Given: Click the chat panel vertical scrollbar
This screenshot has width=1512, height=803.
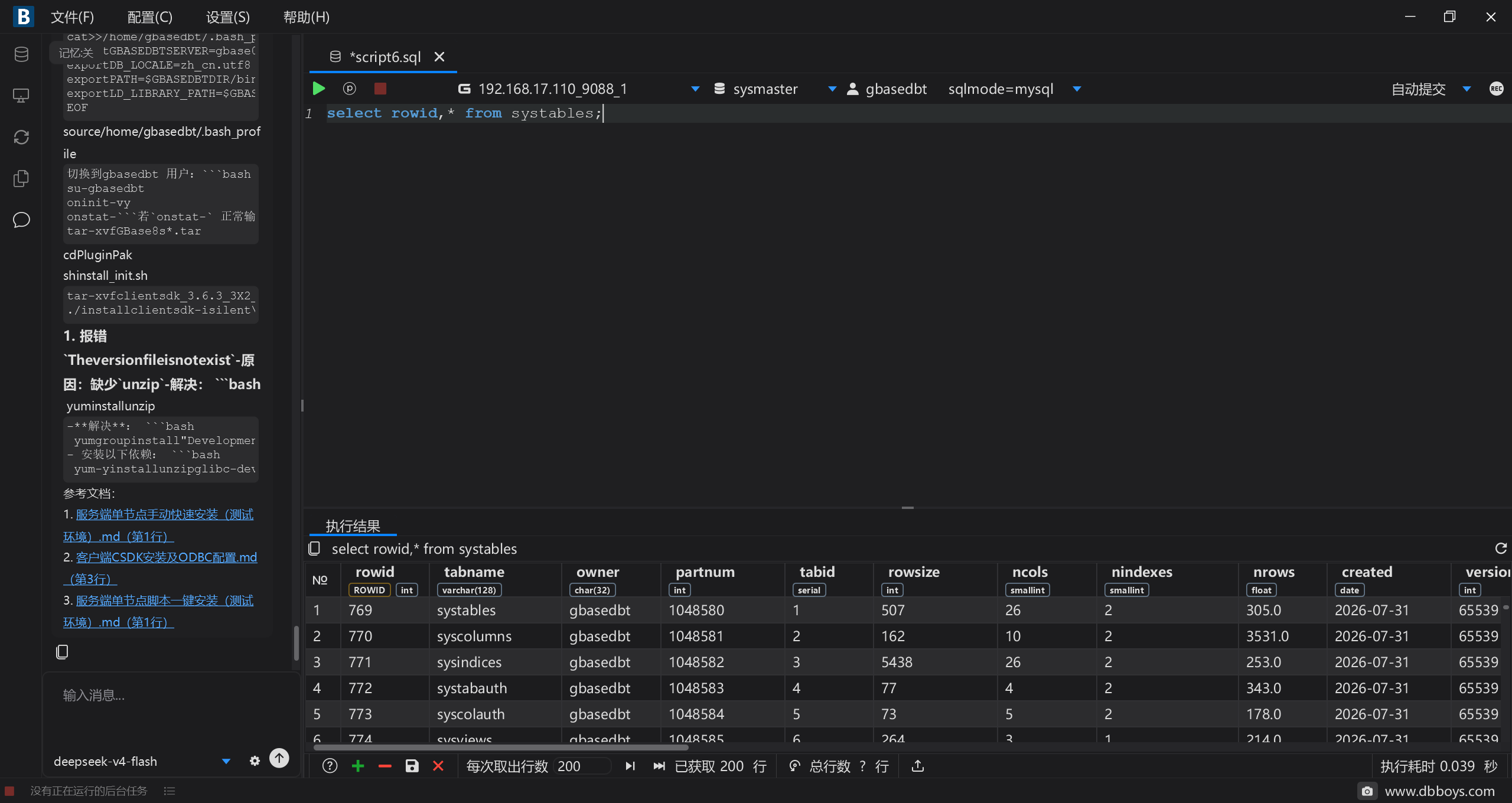Looking at the screenshot, I should point(296,643).
